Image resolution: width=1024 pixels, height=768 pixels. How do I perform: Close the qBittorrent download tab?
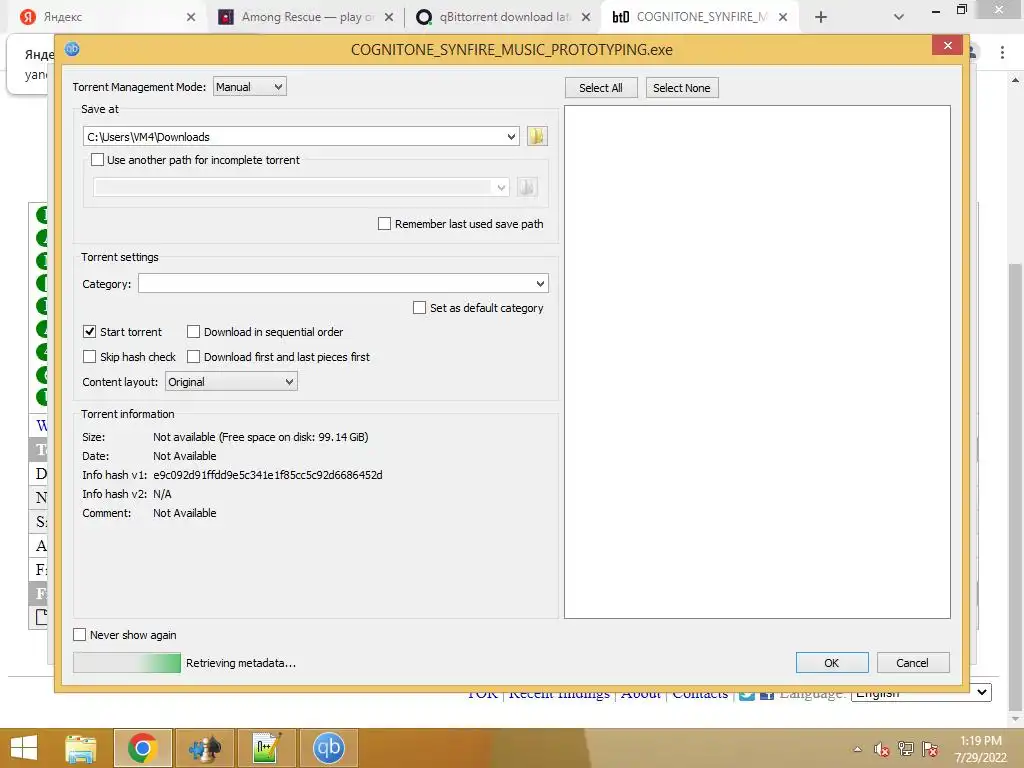(586, 17)
